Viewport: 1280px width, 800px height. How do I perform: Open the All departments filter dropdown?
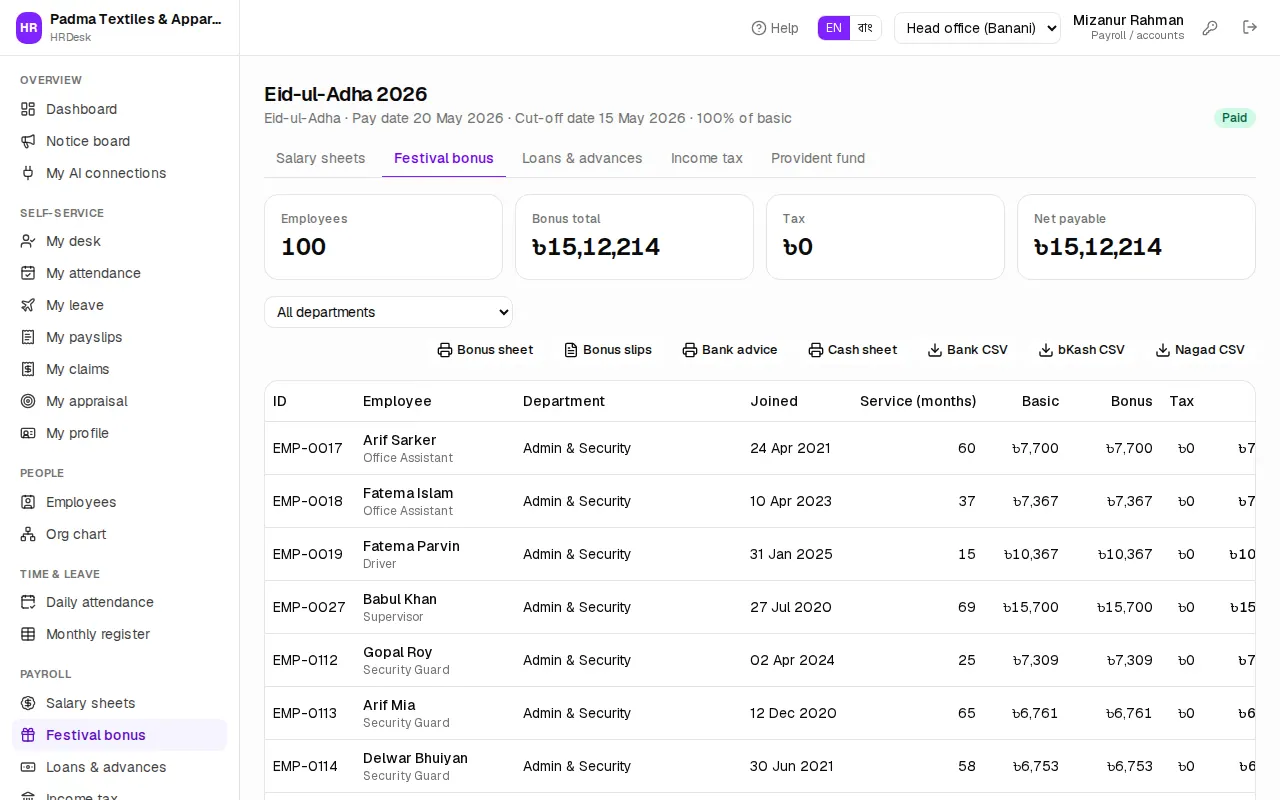pyautogui.click(x=388, y=312)
